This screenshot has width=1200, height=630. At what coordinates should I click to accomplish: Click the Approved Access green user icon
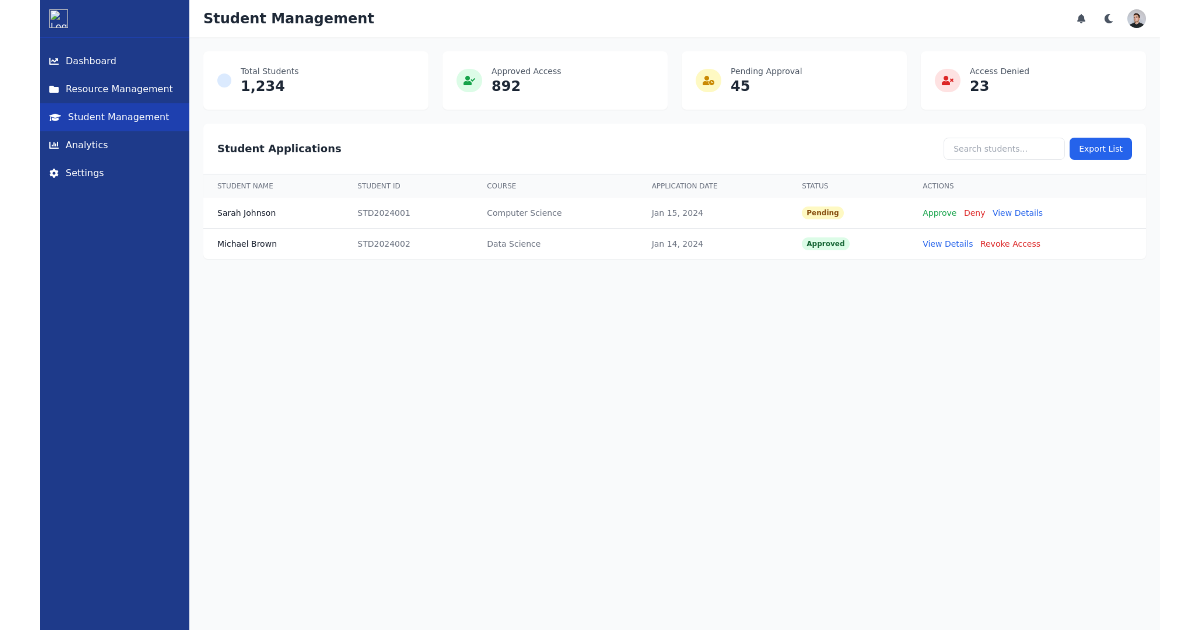click(468, 80)
